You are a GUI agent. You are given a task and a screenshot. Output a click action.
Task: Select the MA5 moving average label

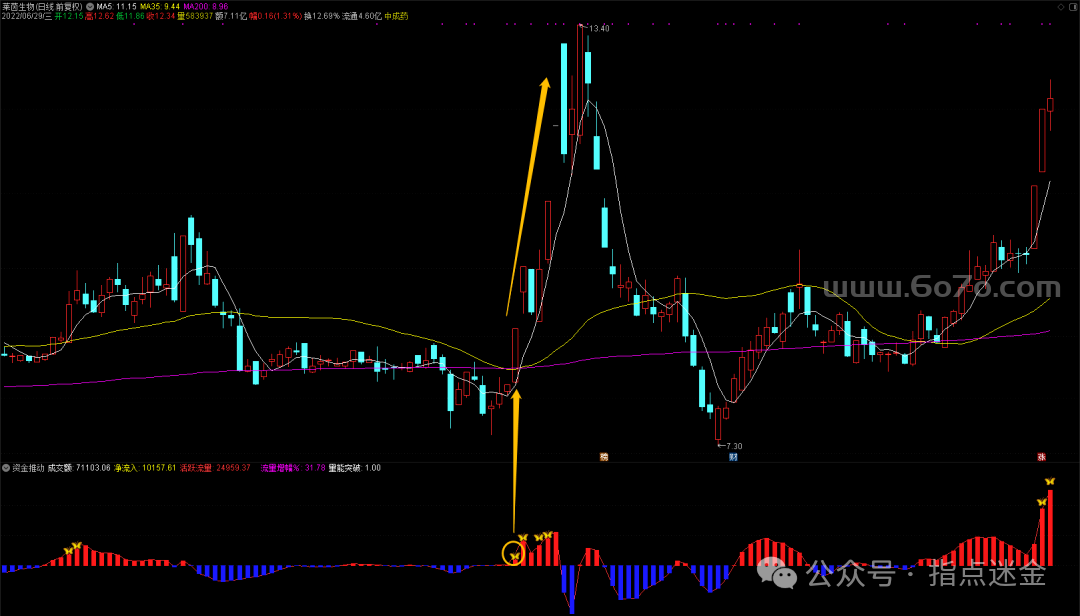tap(116, 6)
